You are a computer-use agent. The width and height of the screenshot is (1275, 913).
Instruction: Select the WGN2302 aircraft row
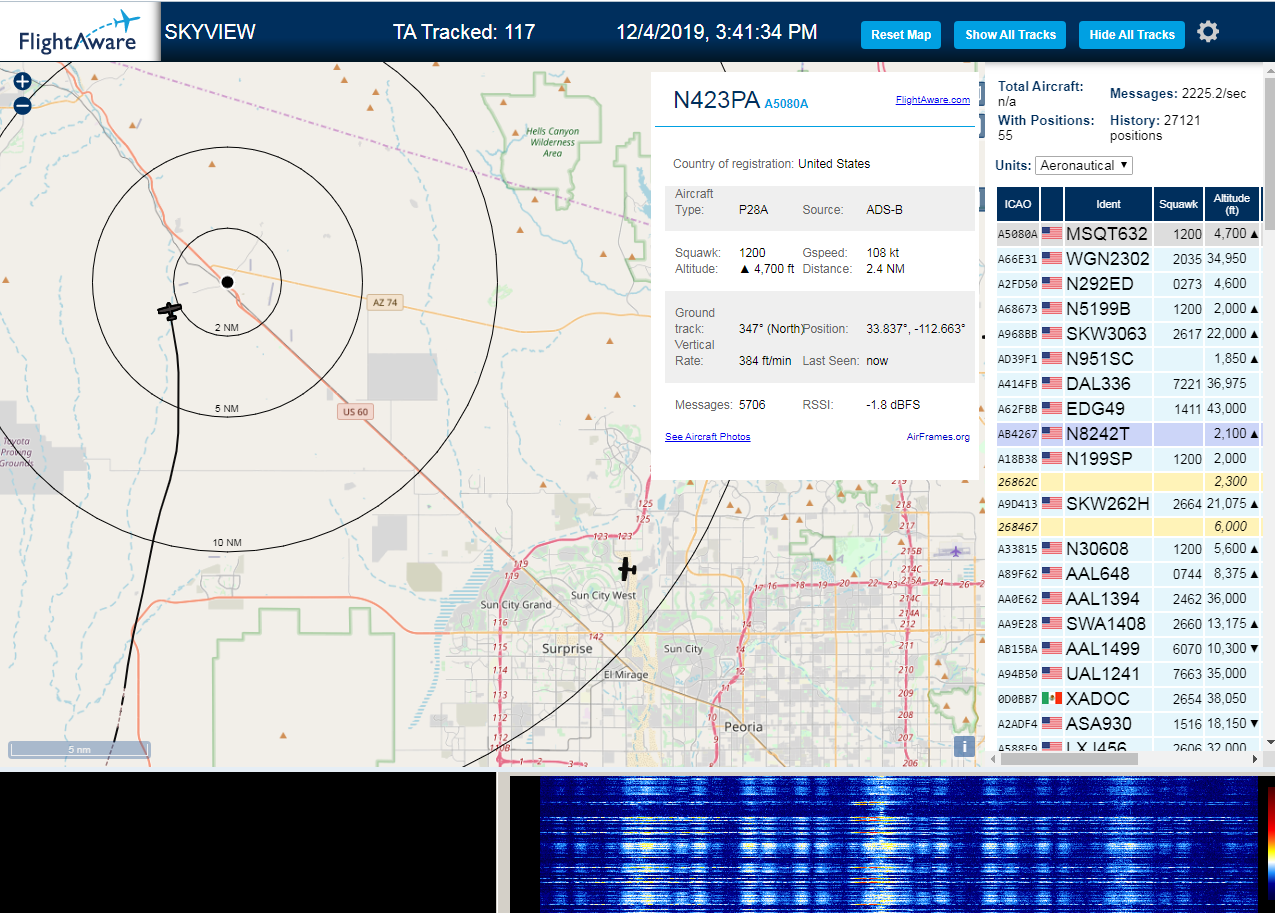(1128, 258)
